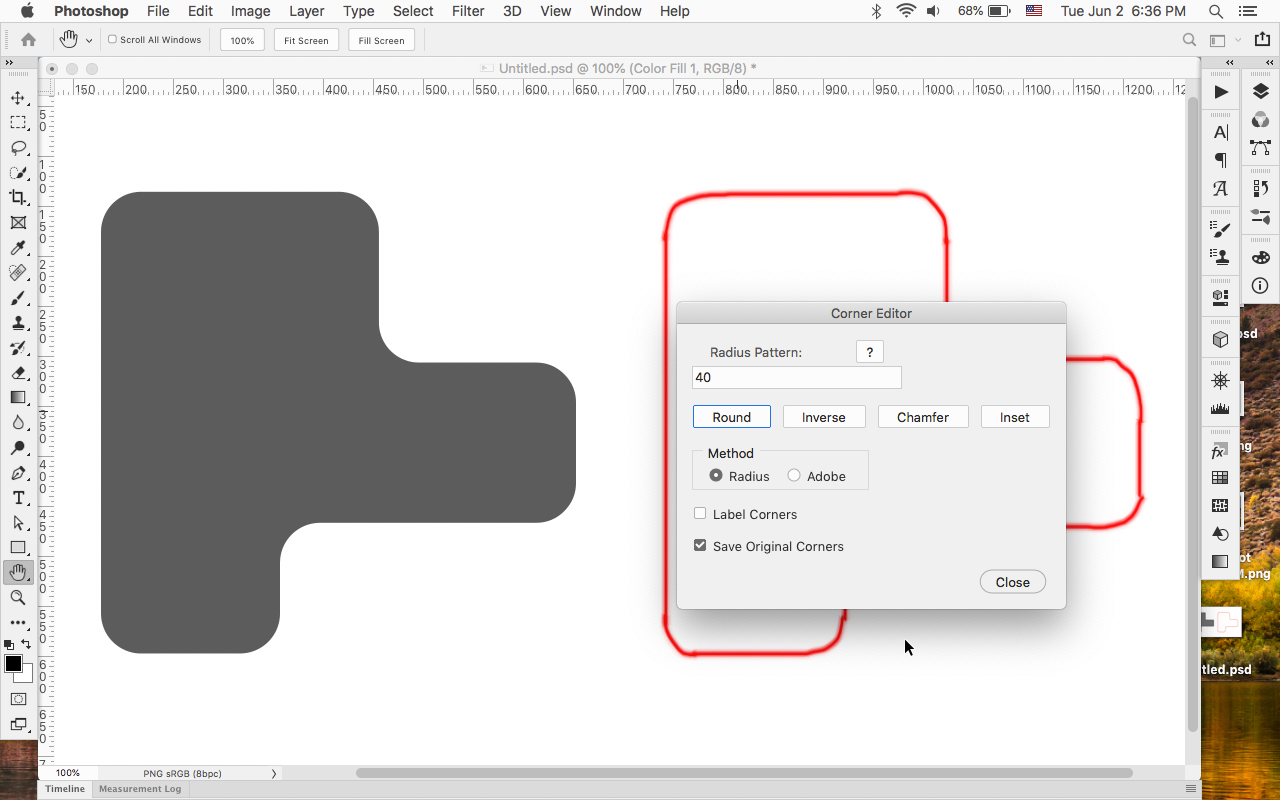The height and width of the screenshot is (800, 1280).
Task: Select the Clone Stamp tool
Action: [18, 323]
